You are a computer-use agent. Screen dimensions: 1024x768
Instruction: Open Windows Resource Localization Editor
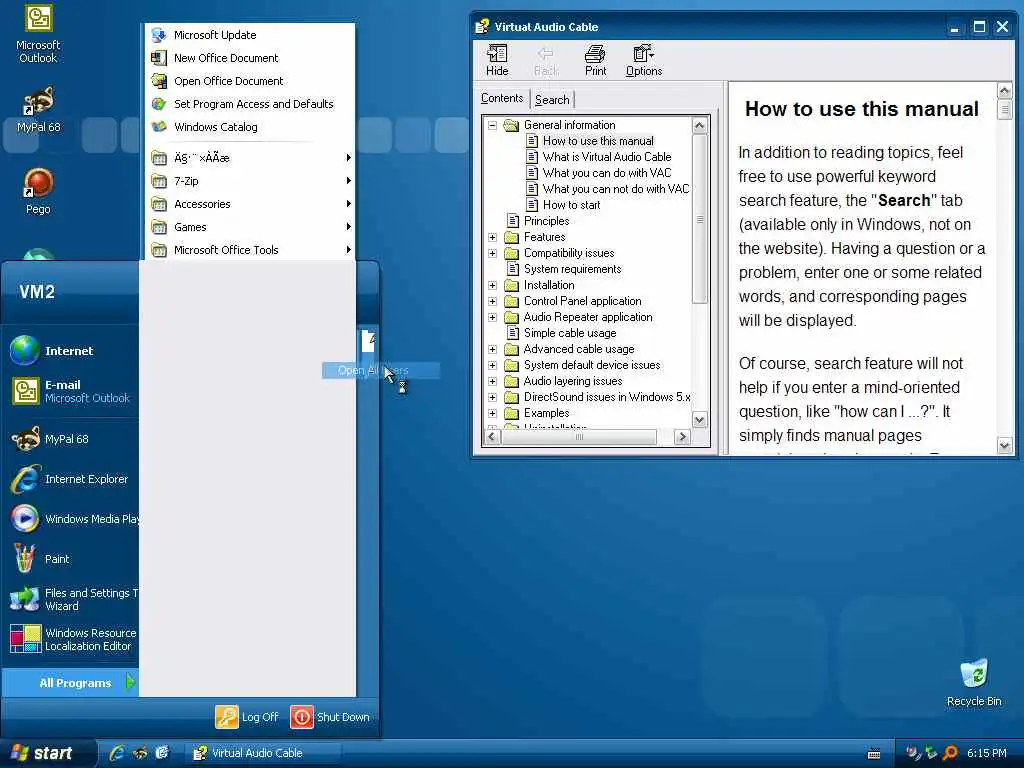tap(71, 639)
